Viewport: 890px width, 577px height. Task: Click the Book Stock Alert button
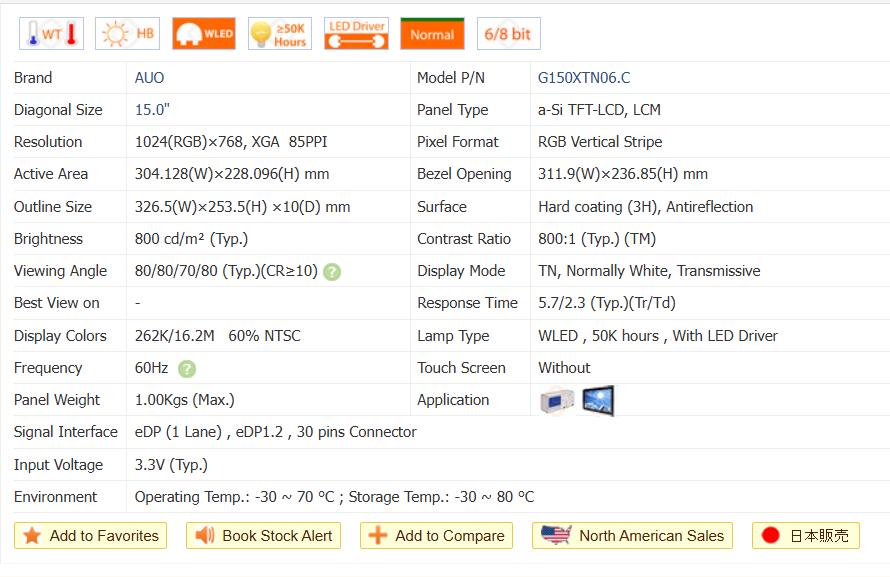point(263,536)
